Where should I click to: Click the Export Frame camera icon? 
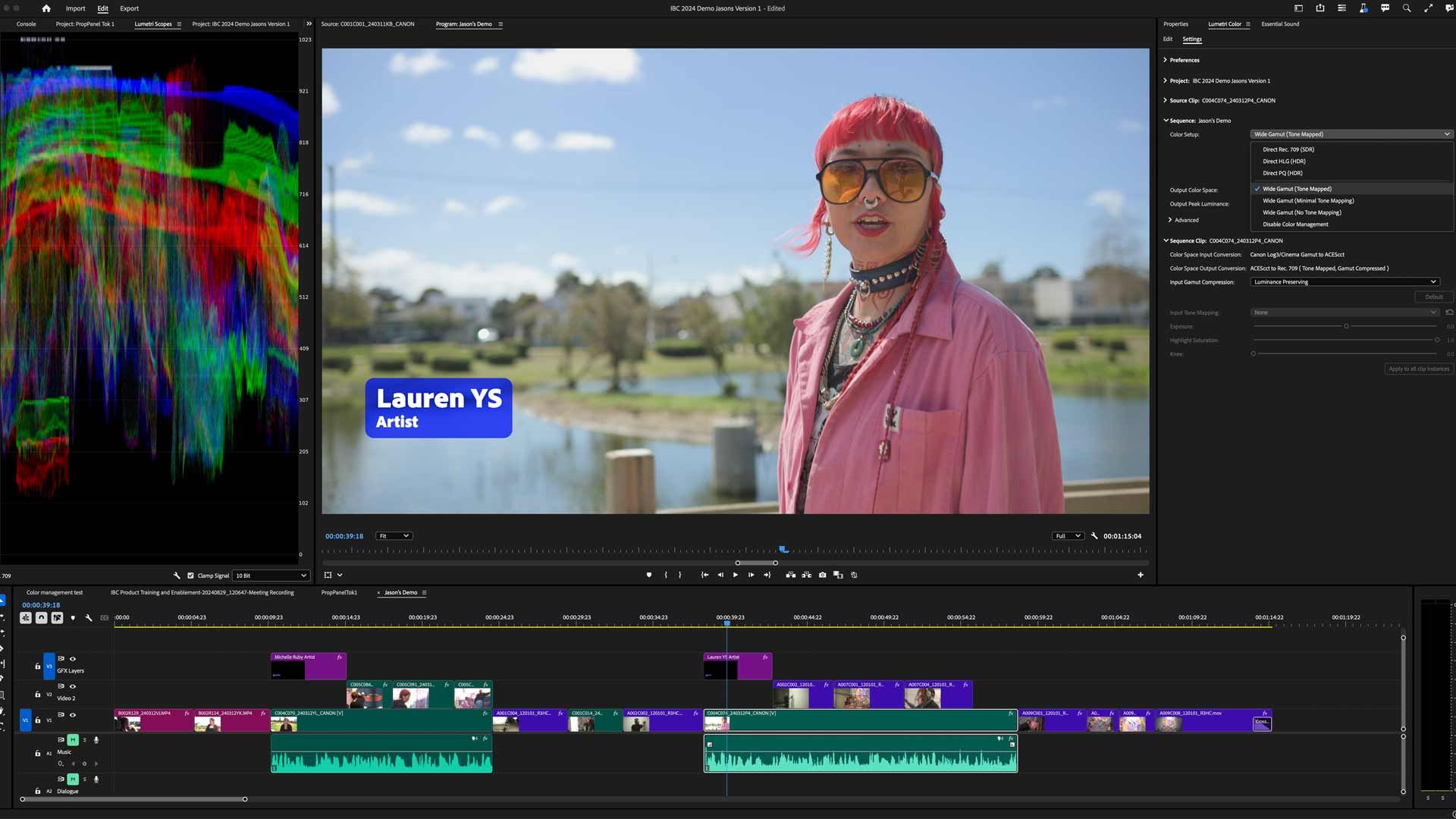coord(823,575)
